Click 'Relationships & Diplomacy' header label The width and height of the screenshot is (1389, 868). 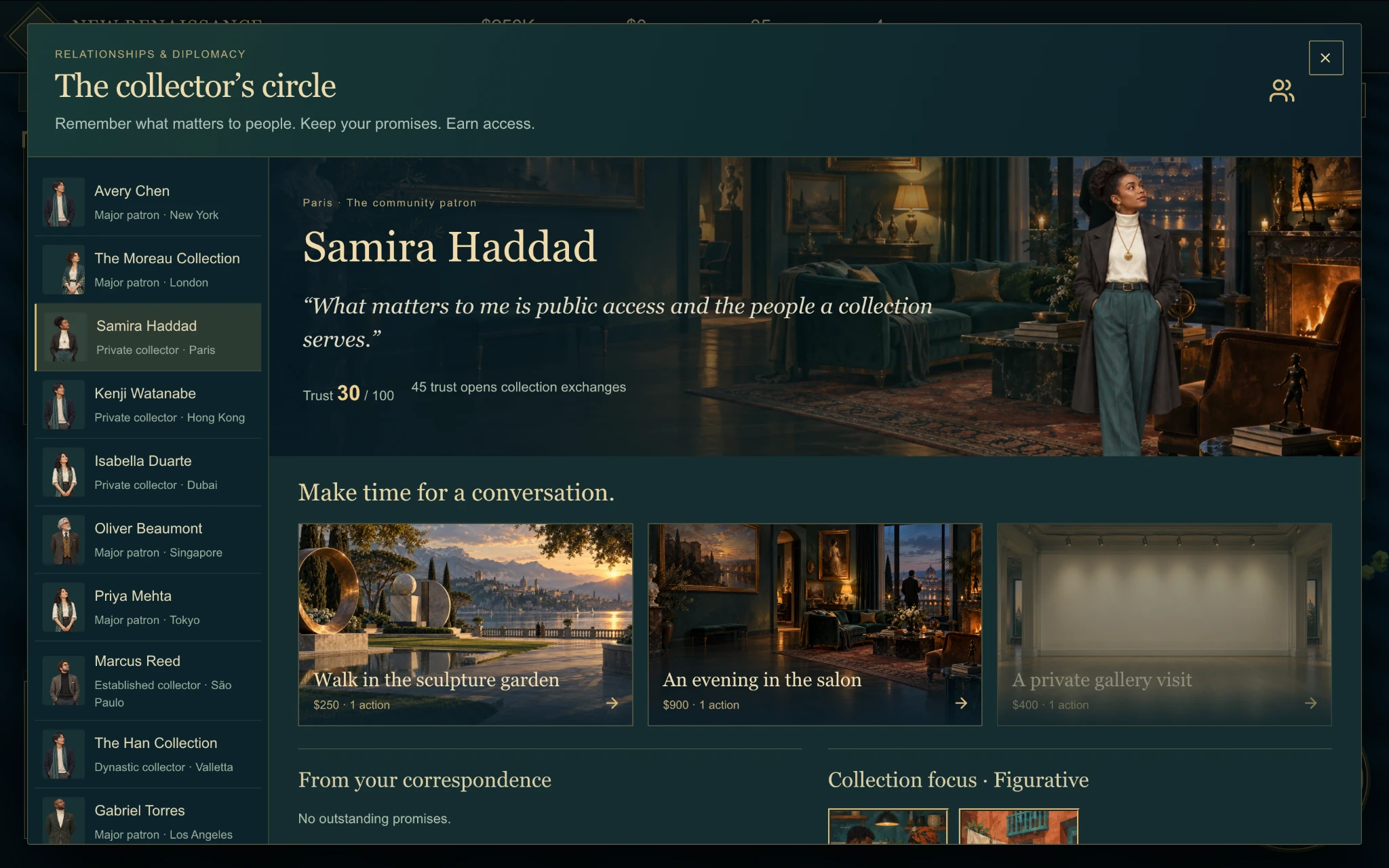(150, 54)
